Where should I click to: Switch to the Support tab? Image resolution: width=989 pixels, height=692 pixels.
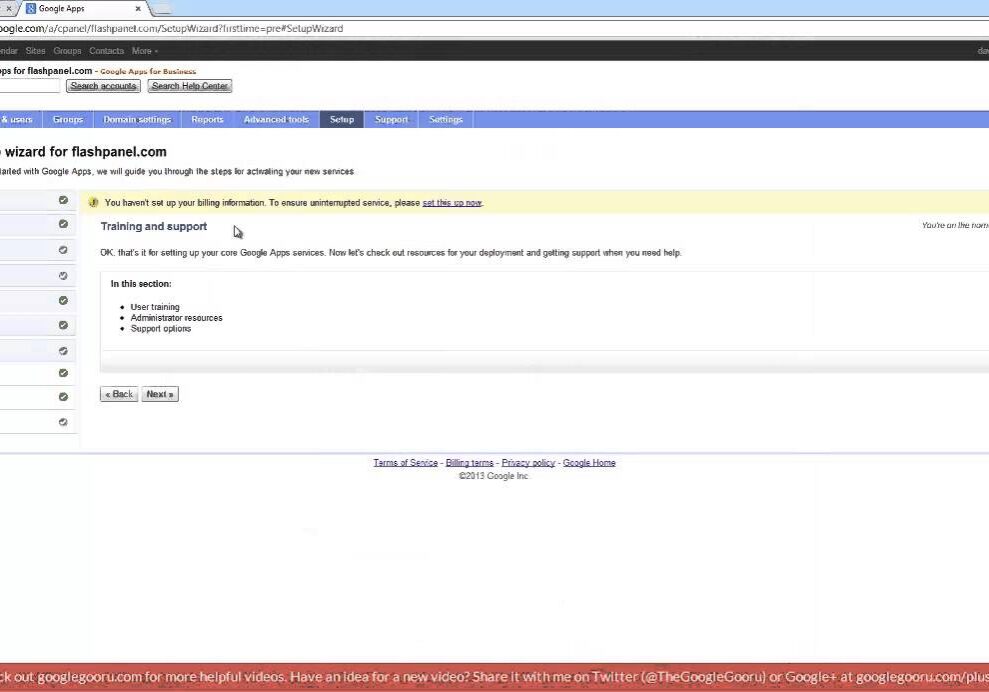point(391,119)
